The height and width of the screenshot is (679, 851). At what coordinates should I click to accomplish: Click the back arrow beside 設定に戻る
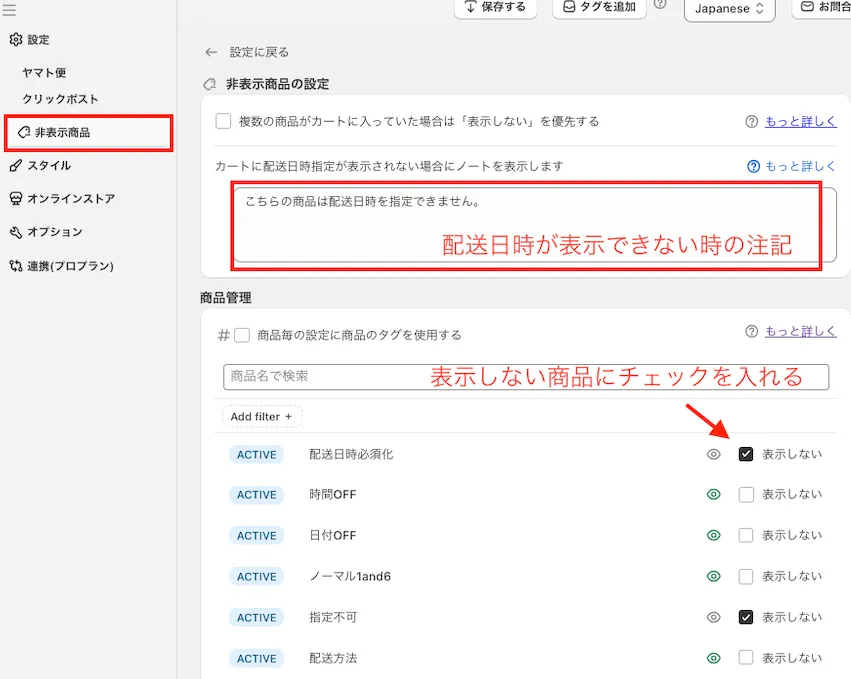(x=210, y=52)
